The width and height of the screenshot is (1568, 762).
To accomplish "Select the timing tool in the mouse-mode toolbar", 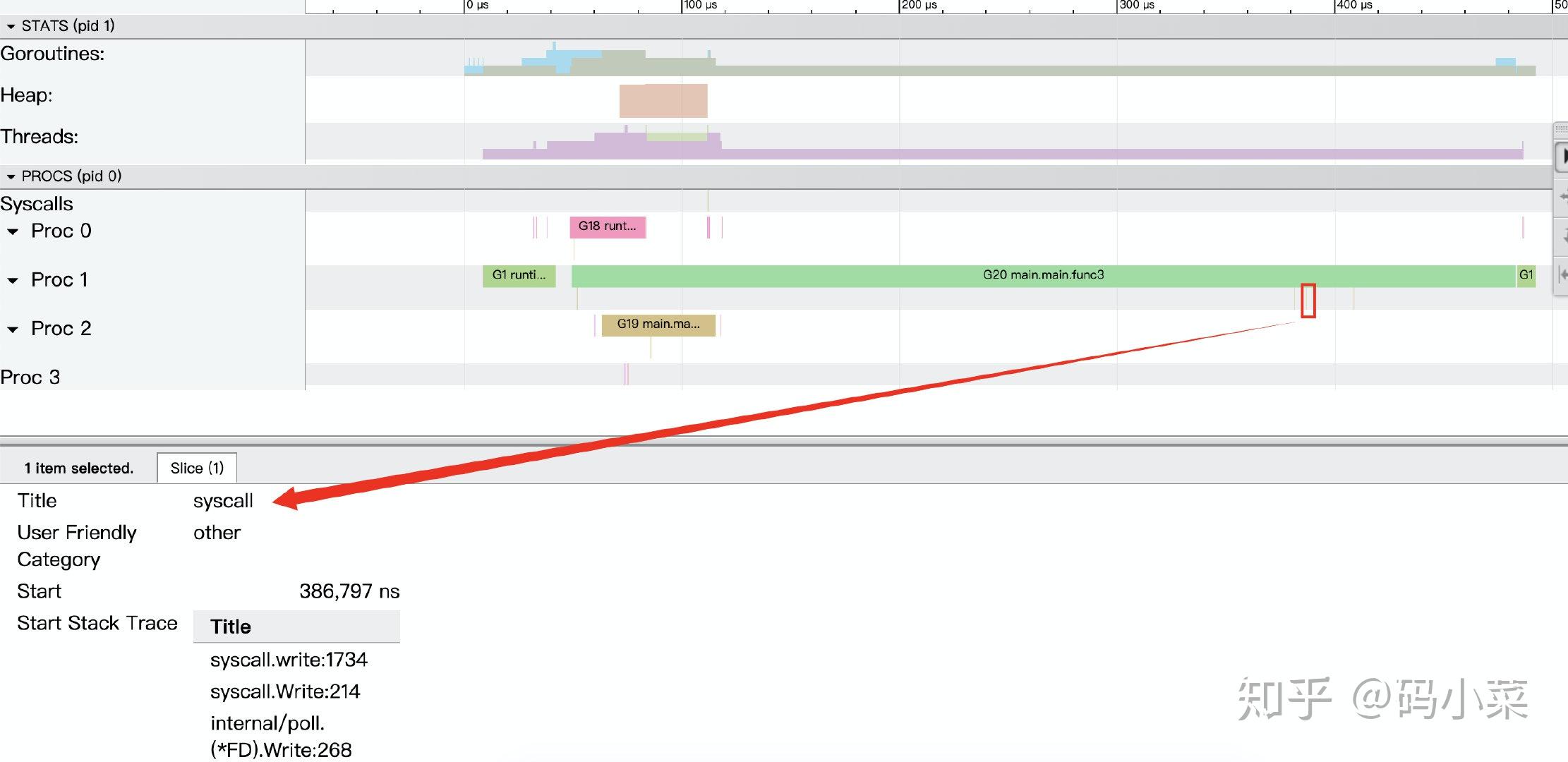I will (1562, 274).
